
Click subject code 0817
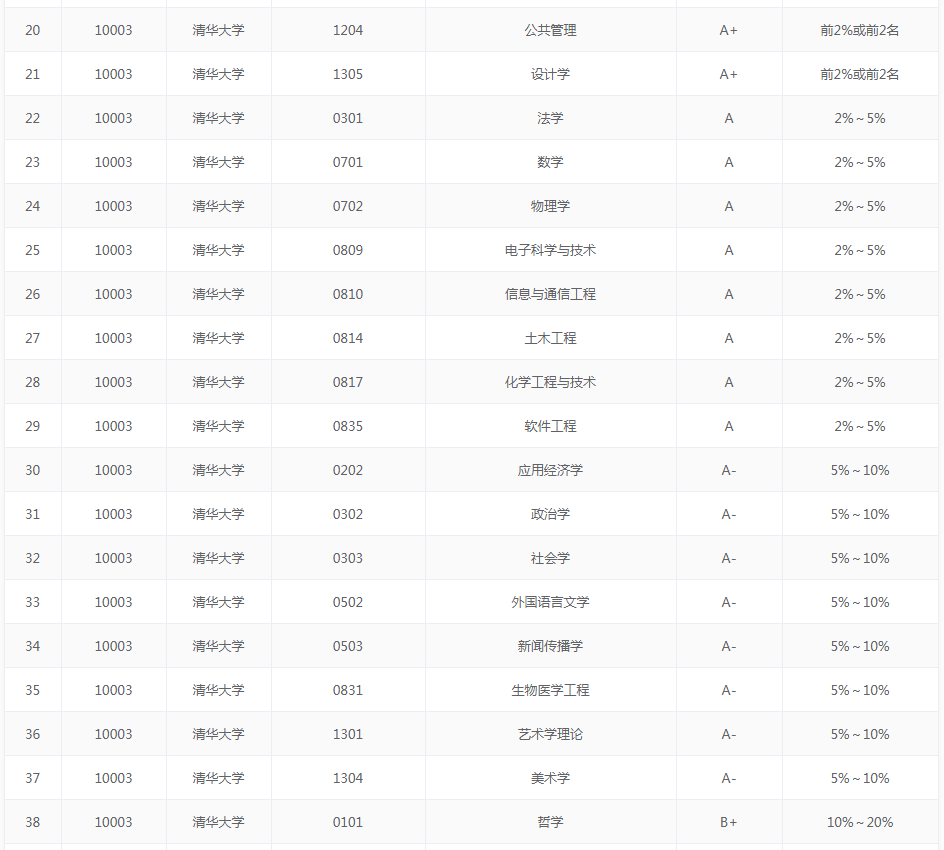click(348, 382)
